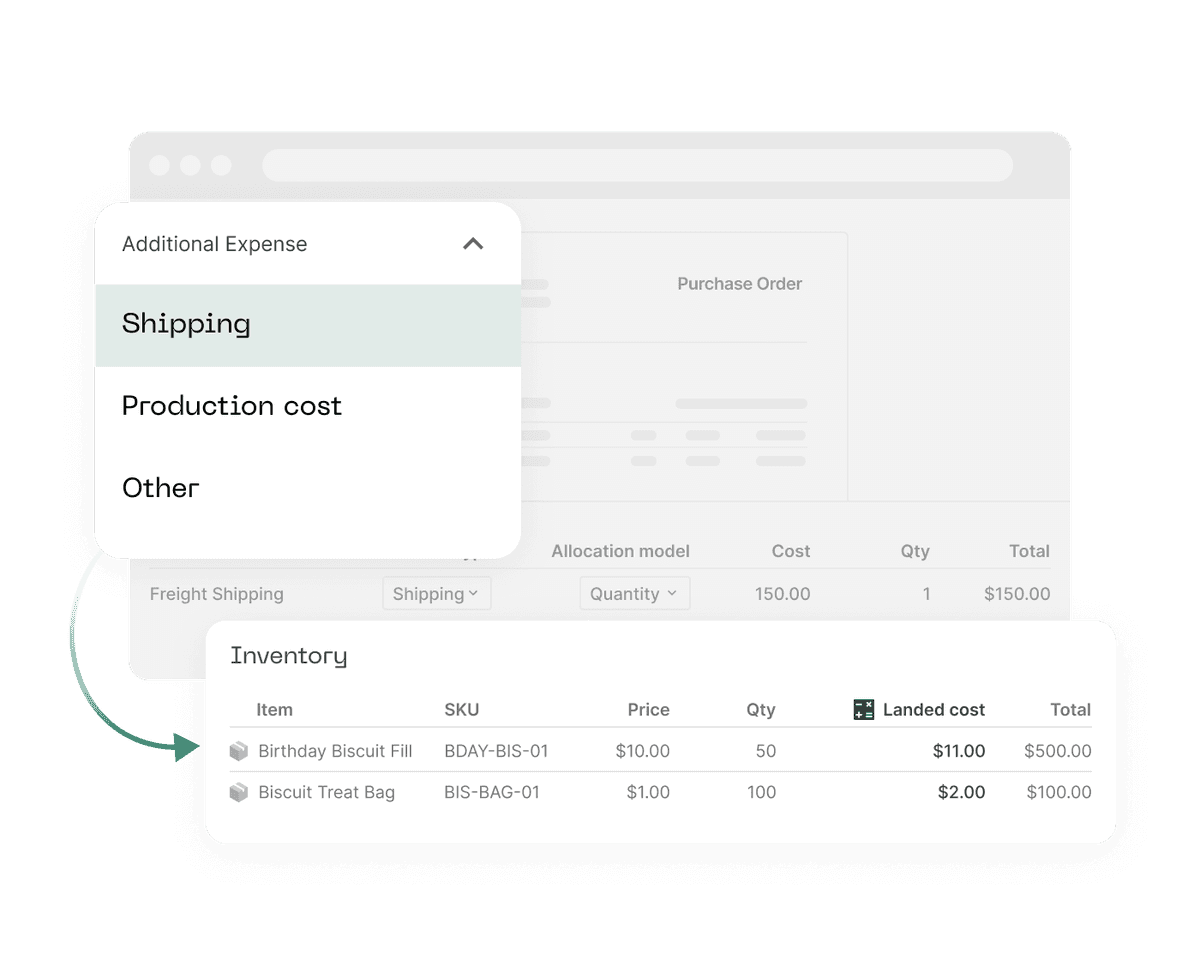Open the Shipping type dropdown
This screenshot has height=977, width=1200.
[436, 594]
